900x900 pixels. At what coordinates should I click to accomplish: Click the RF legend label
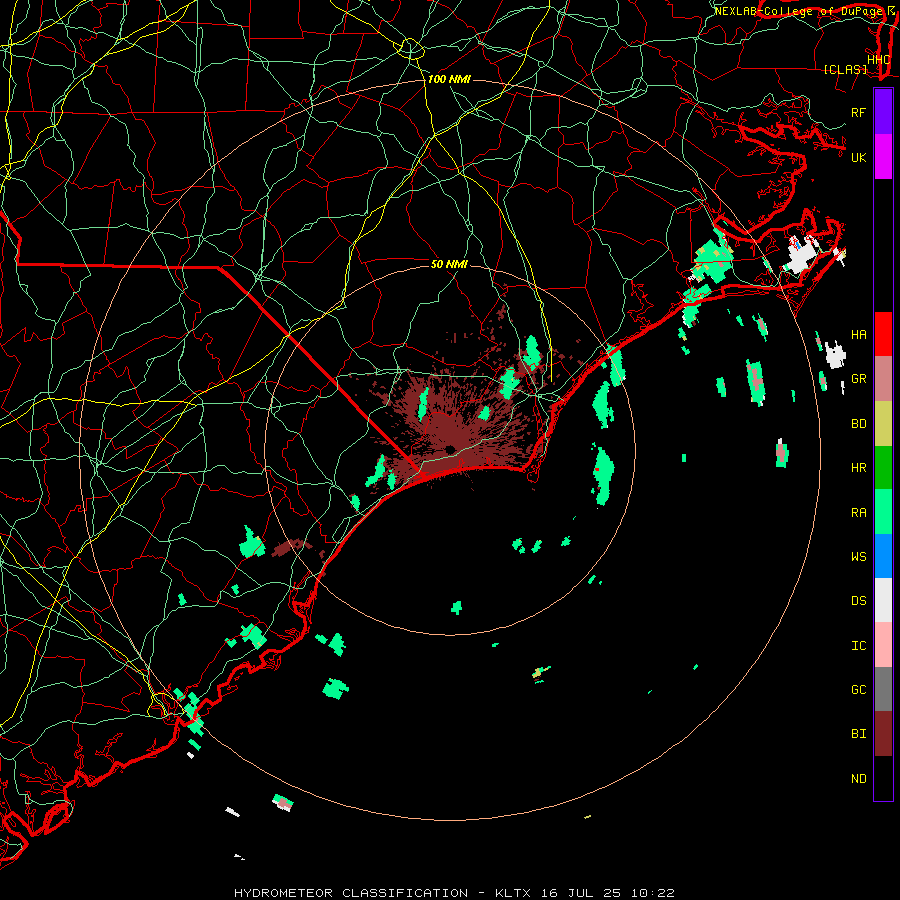tap(858, 112)
